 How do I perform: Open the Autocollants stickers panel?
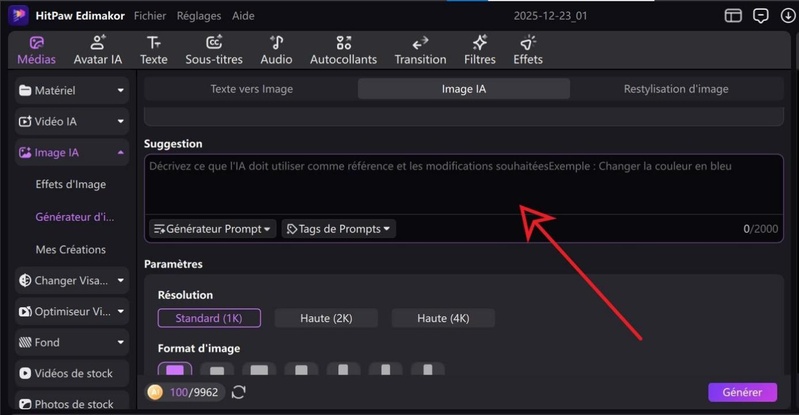[x=344, y=50]
